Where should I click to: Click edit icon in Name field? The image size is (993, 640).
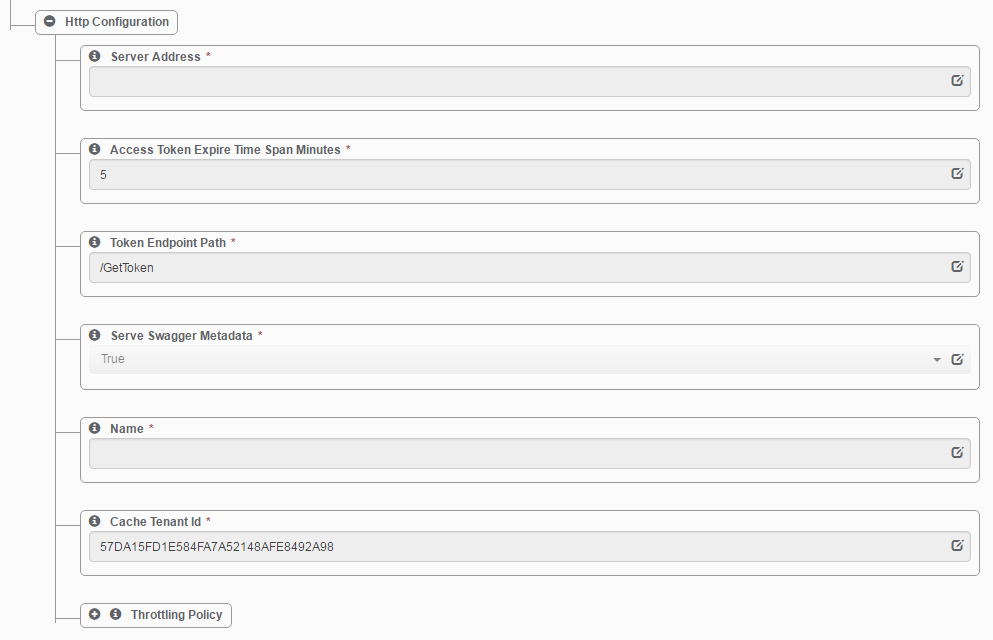(x=957, y=453)
